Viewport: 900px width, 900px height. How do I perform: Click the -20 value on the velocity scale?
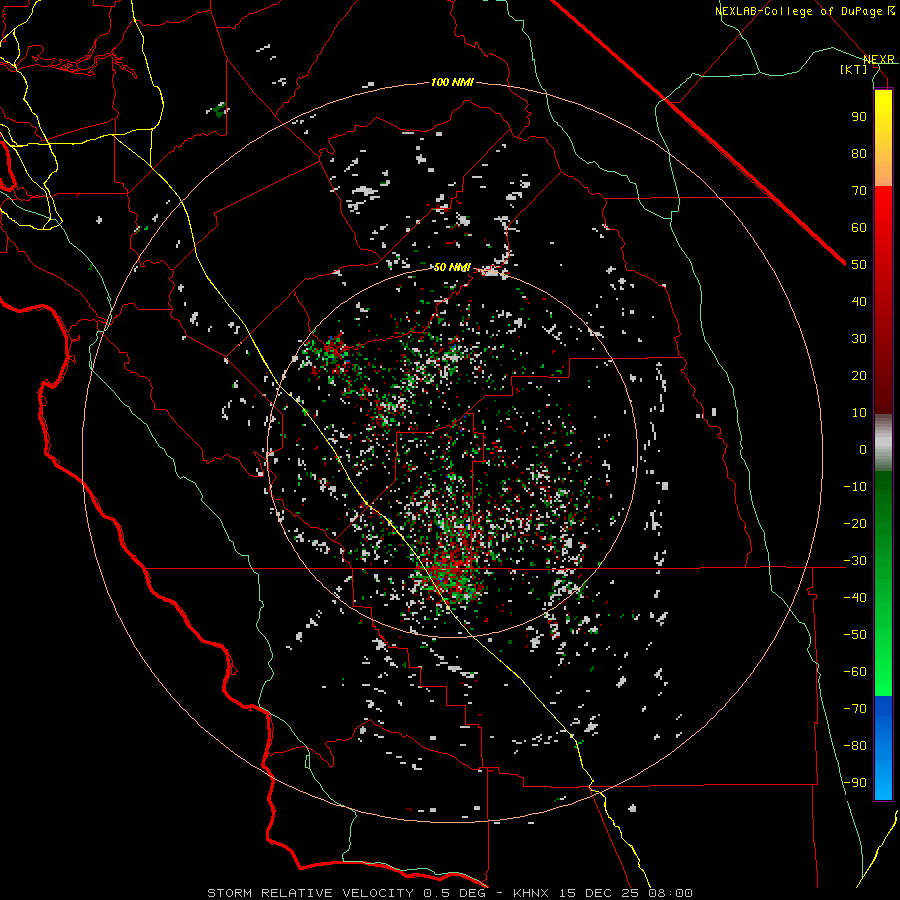click(x=855, y=523)
